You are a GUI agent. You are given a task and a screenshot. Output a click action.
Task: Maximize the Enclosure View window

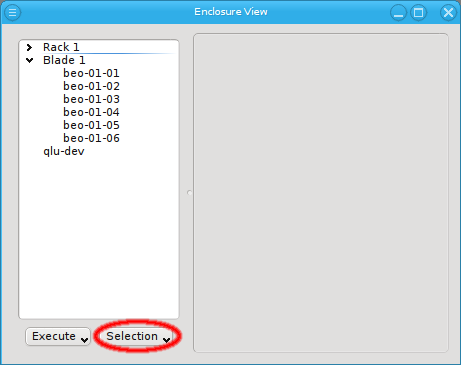click(419, 13)
